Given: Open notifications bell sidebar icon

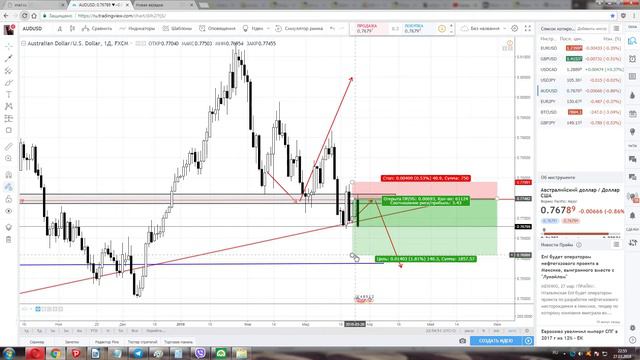Looking at the screenshot, I should pyautogui.click(x=632, y=215).
